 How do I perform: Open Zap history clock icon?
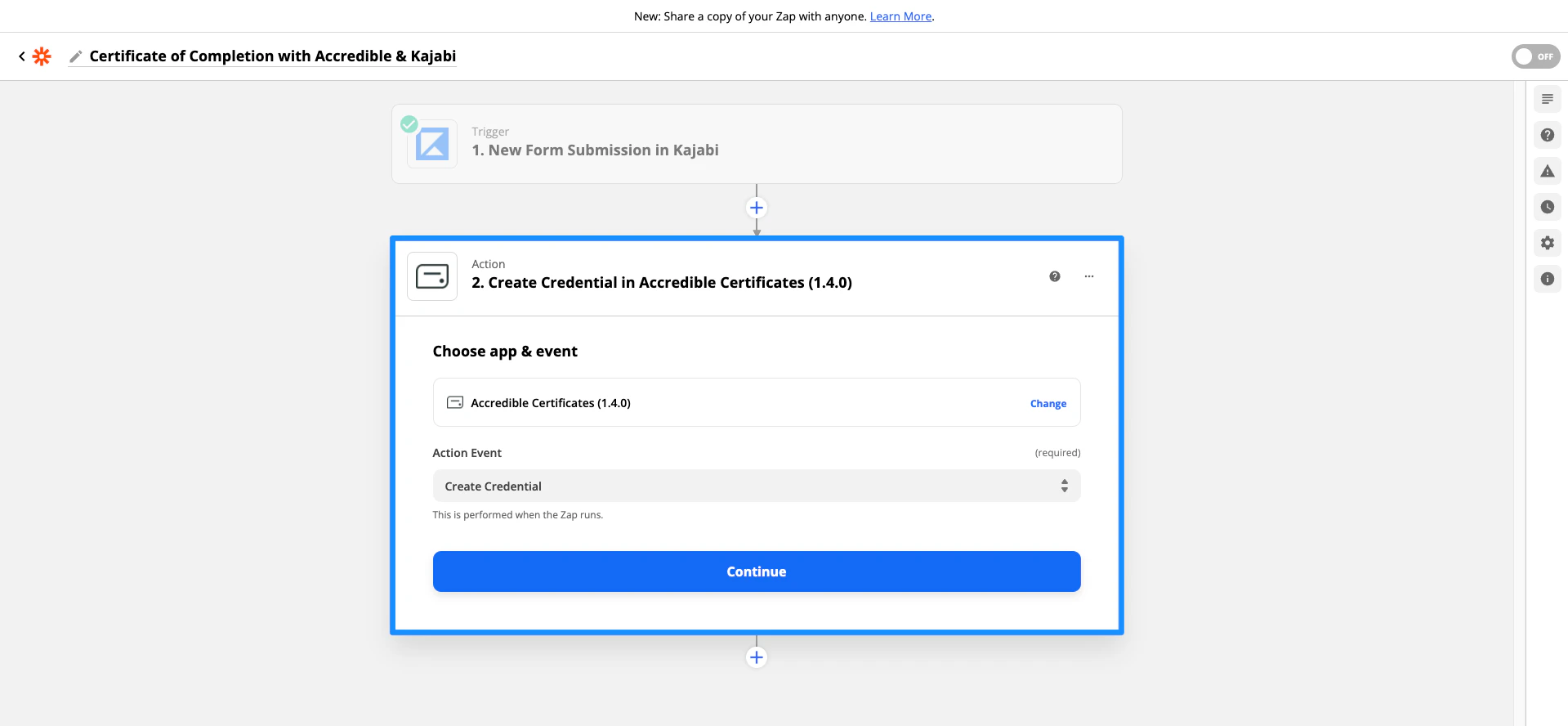click(1548, 207)
